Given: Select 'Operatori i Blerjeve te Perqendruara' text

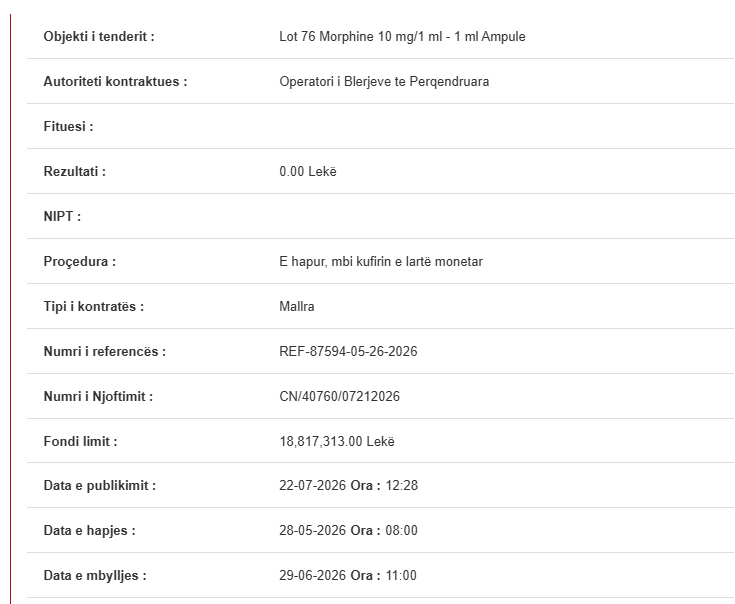Looking at the screenshot, I should [x=384, y=82].
